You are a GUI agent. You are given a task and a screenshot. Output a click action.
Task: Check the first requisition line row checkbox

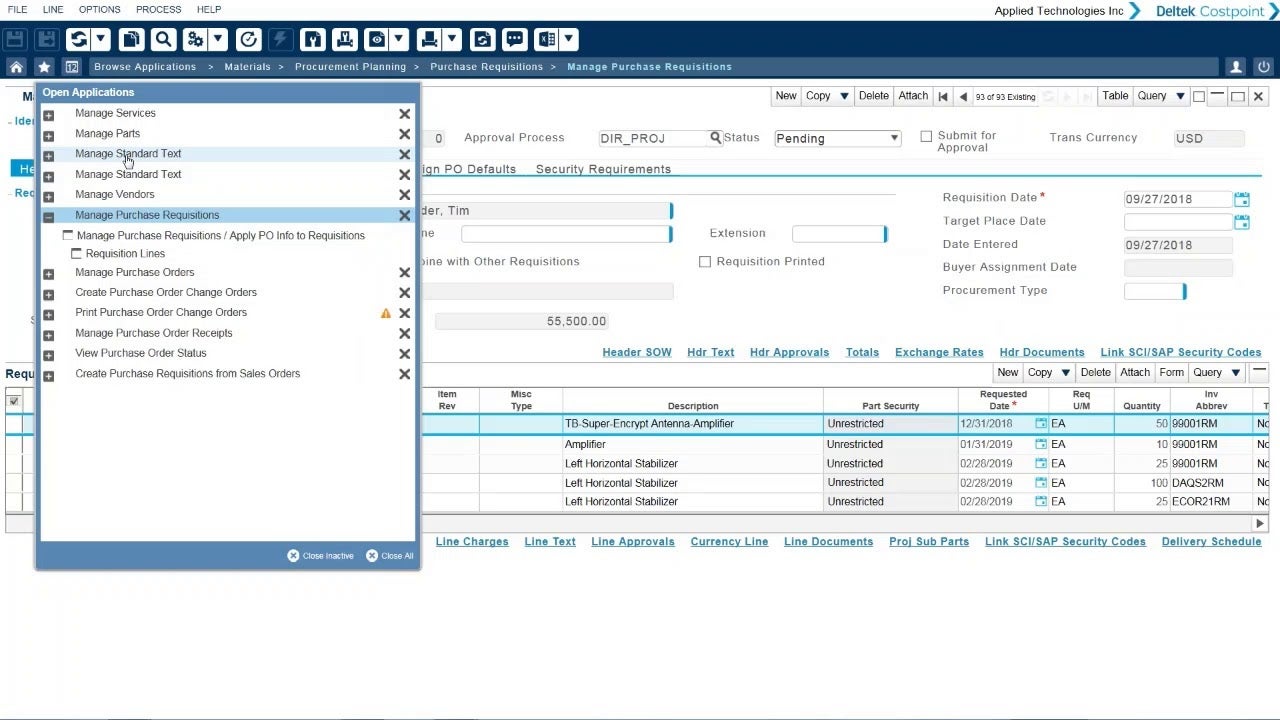pyautogui.click(x=14, y=423)
